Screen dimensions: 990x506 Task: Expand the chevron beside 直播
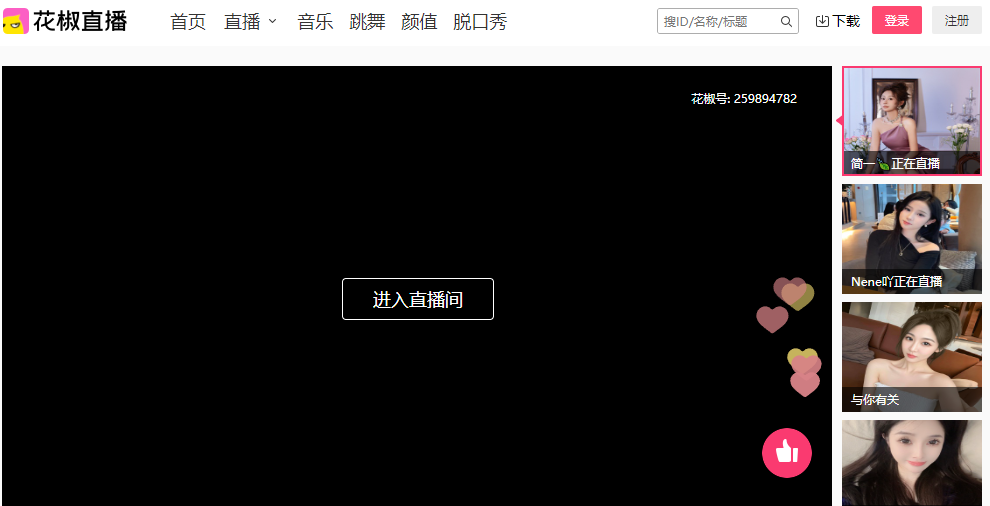click(x=272, y=21)
